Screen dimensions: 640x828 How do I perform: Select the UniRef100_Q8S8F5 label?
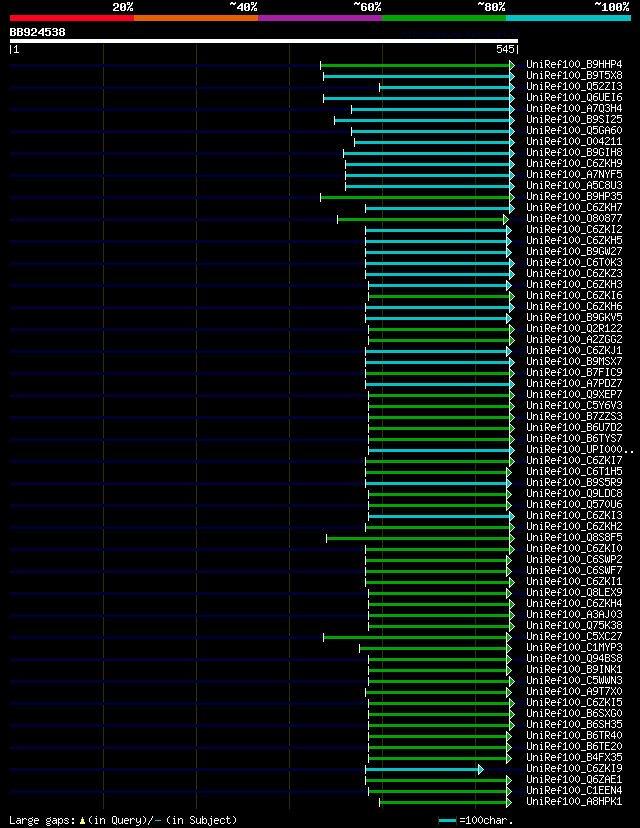(574, 538)
